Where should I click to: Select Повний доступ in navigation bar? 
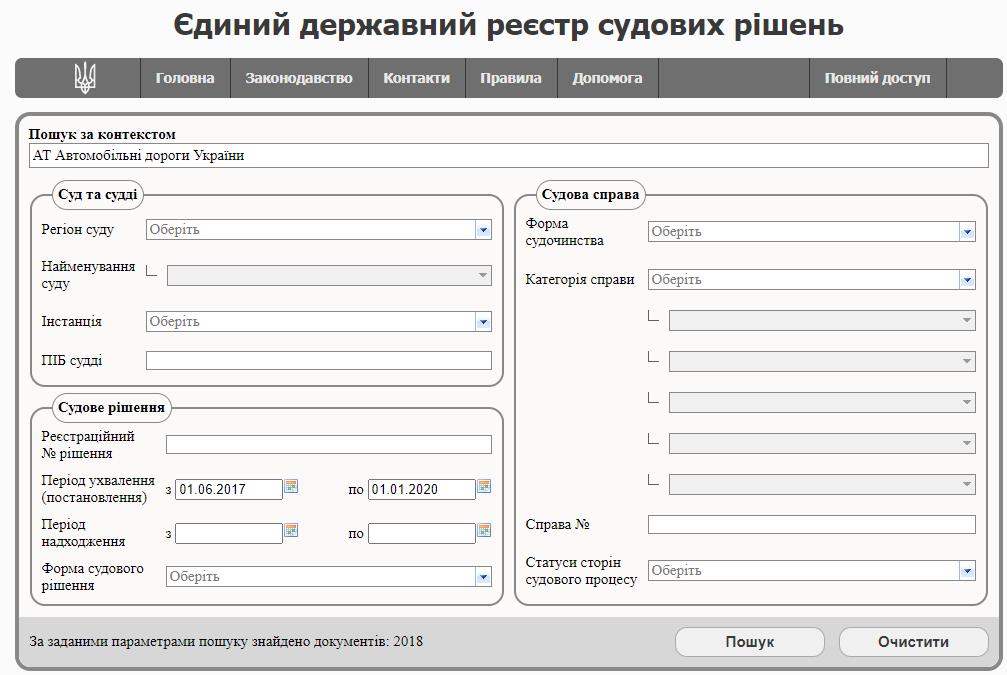[x=877, y=78]
